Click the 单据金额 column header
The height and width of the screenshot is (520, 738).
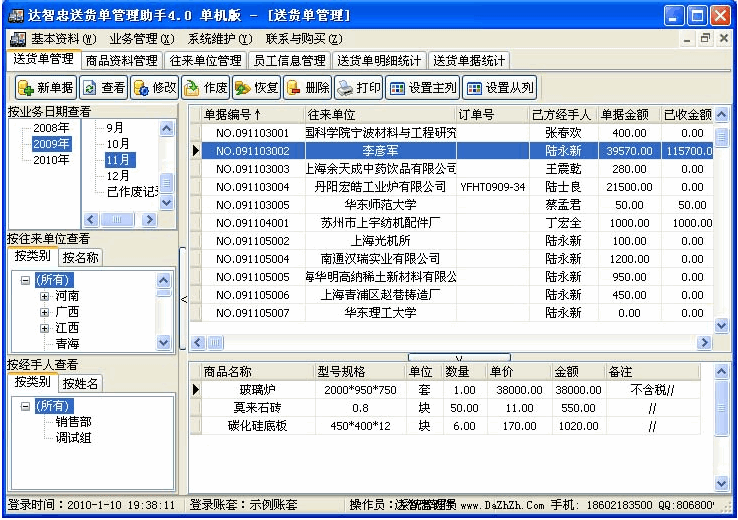[x=629, y=114]
